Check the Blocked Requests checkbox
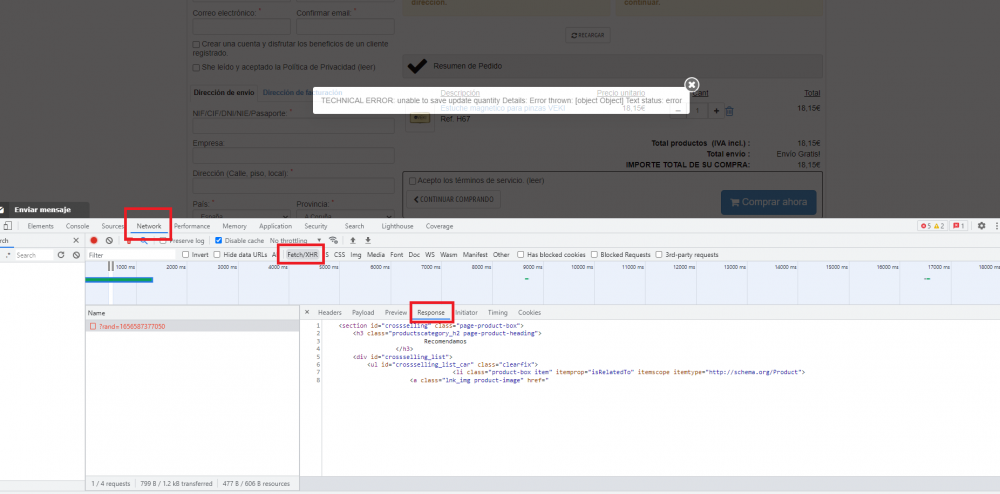Screen dimensions: 1000x494 coord(595,255)
